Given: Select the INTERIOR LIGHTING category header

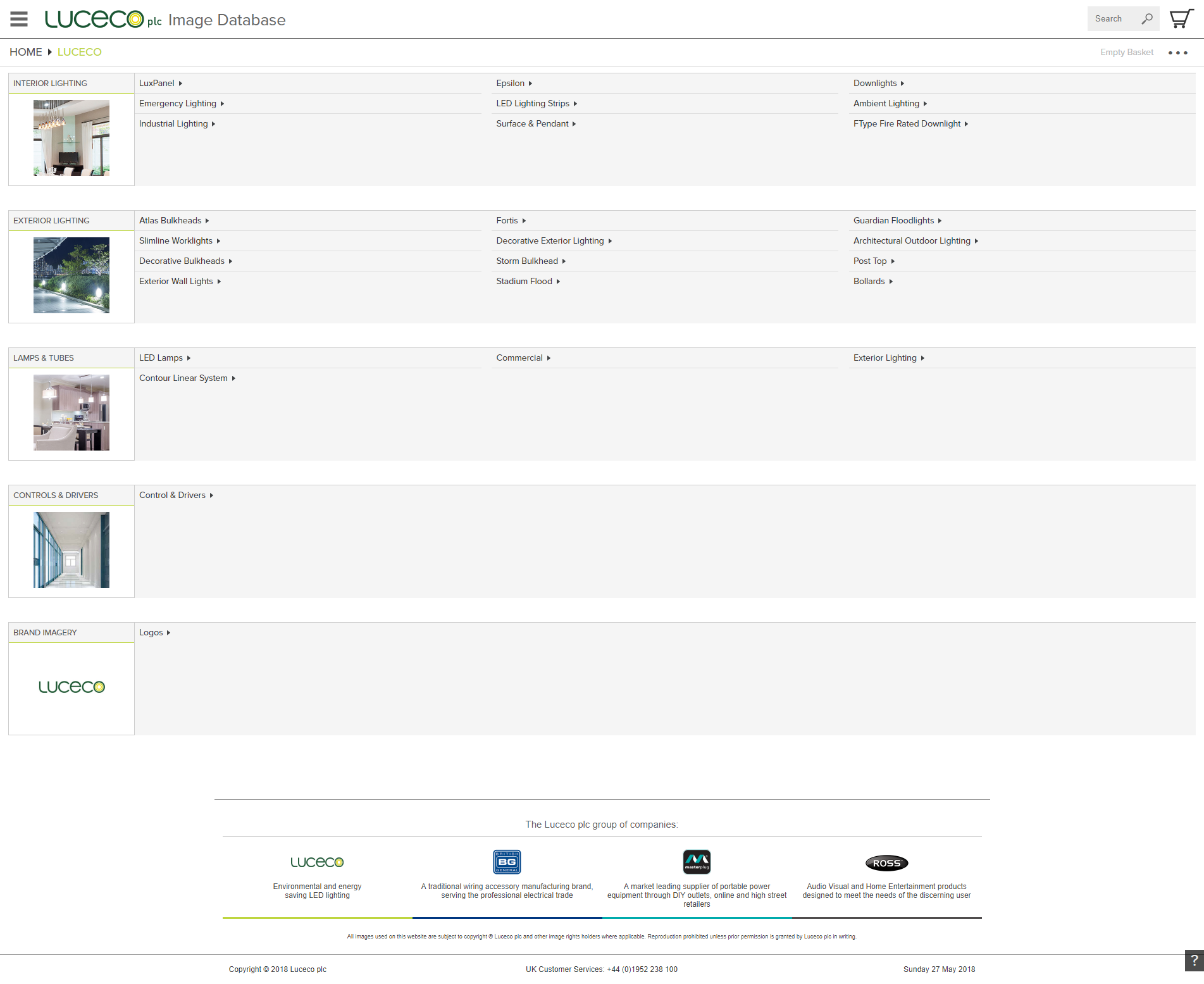Looking at the screenshot, I should point(71,84).
